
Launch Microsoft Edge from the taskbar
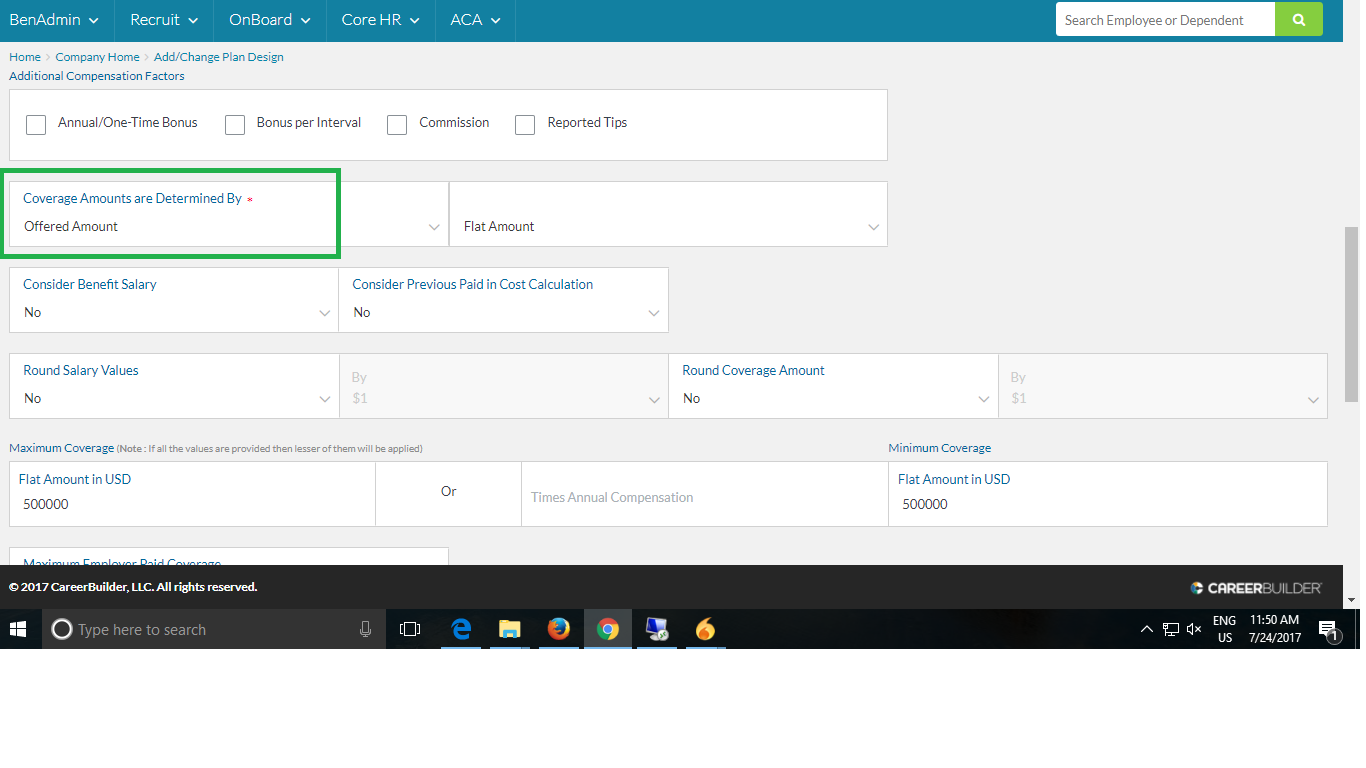(461, 629)
